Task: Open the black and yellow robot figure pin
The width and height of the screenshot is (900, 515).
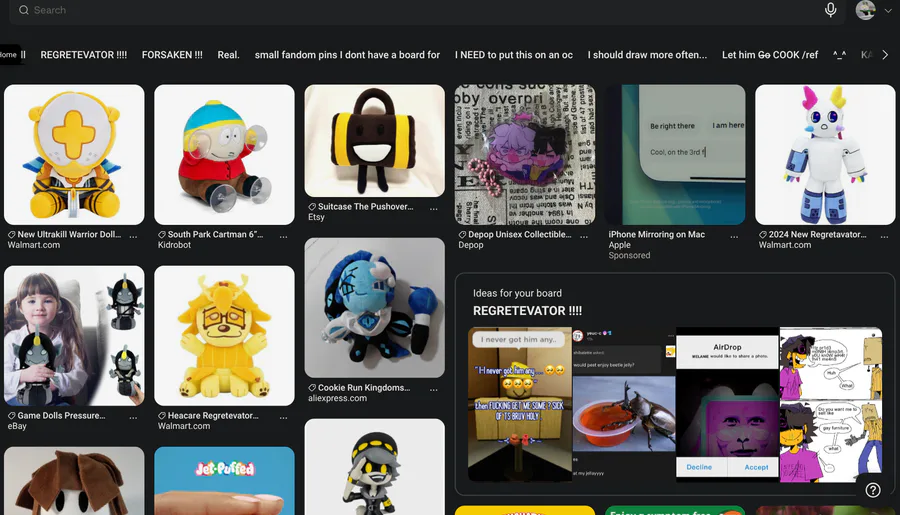Action: [375, 467]
